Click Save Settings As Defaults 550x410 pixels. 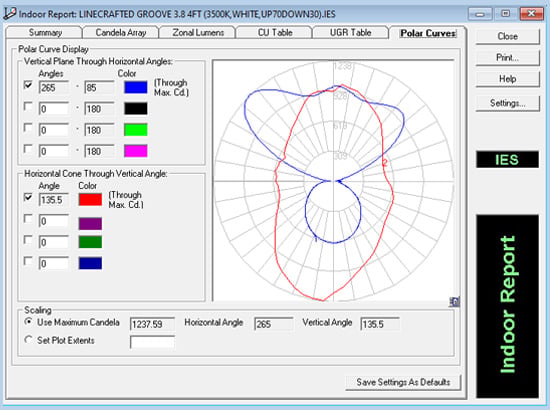[x=403, y=382]
